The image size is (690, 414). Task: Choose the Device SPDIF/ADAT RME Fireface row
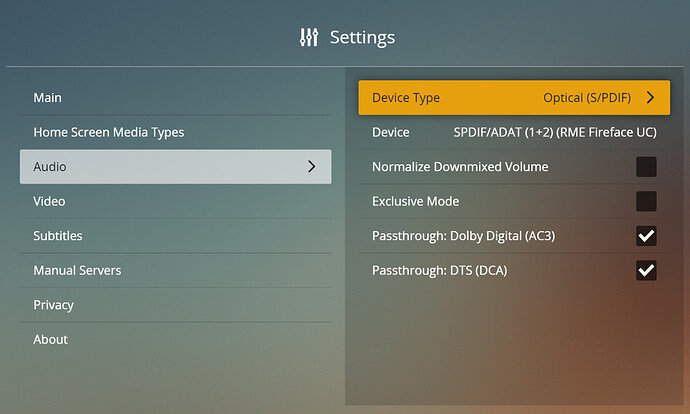tap(514, 132)
